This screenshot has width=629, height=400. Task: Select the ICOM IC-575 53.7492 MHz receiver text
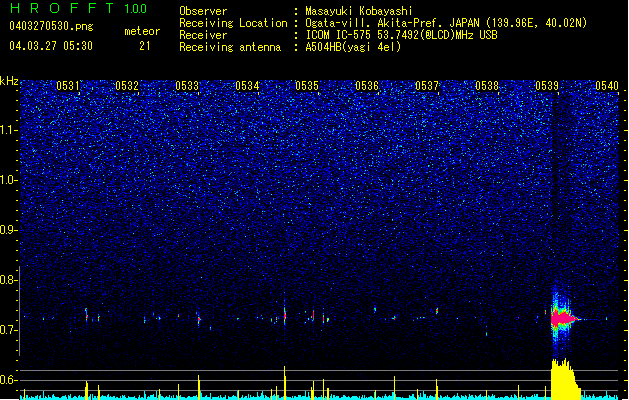pos(401,35)
